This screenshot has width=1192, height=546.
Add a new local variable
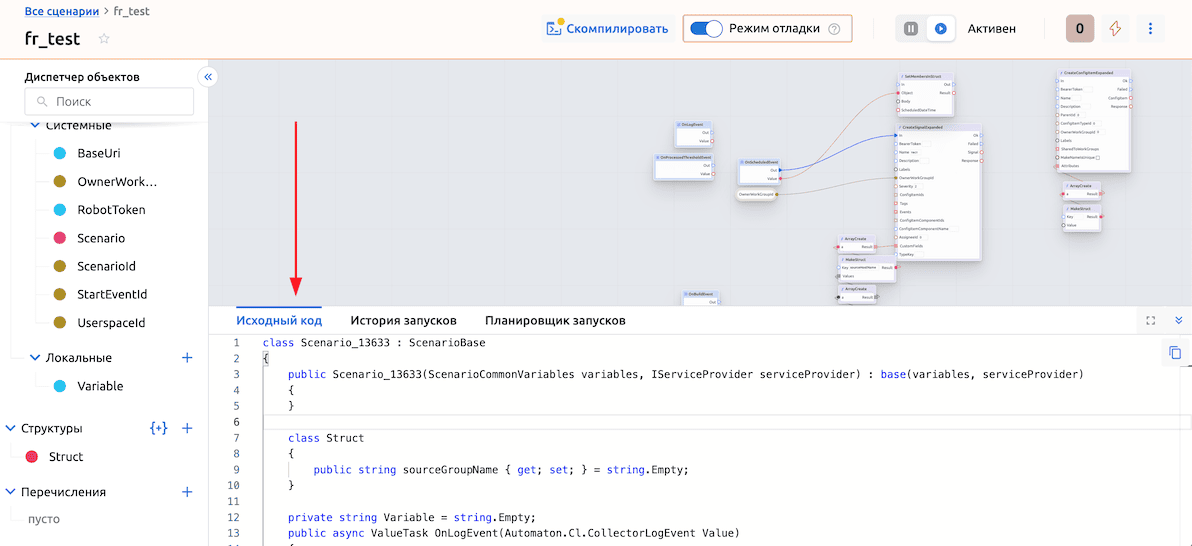186,358
